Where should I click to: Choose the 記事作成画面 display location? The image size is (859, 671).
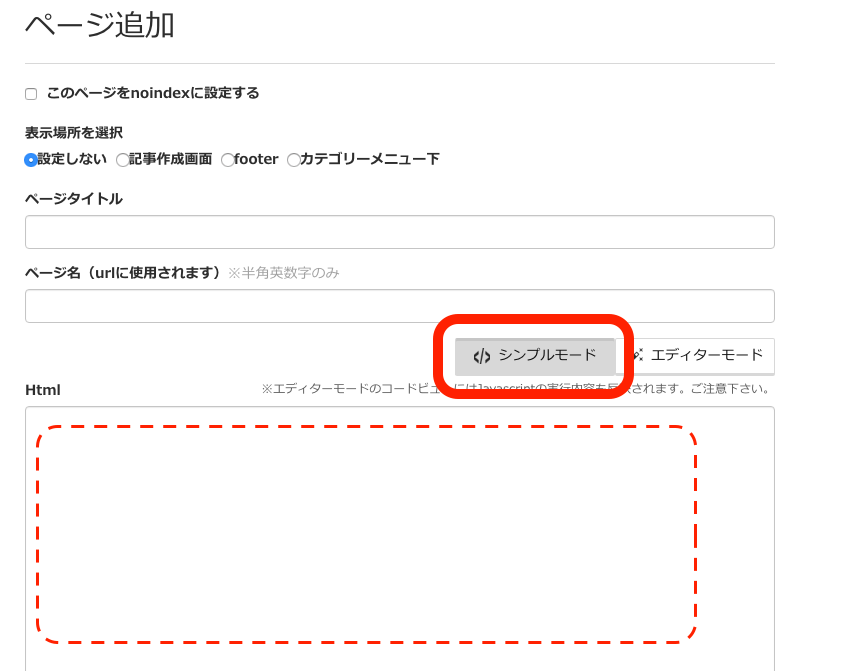click(123, 160)
